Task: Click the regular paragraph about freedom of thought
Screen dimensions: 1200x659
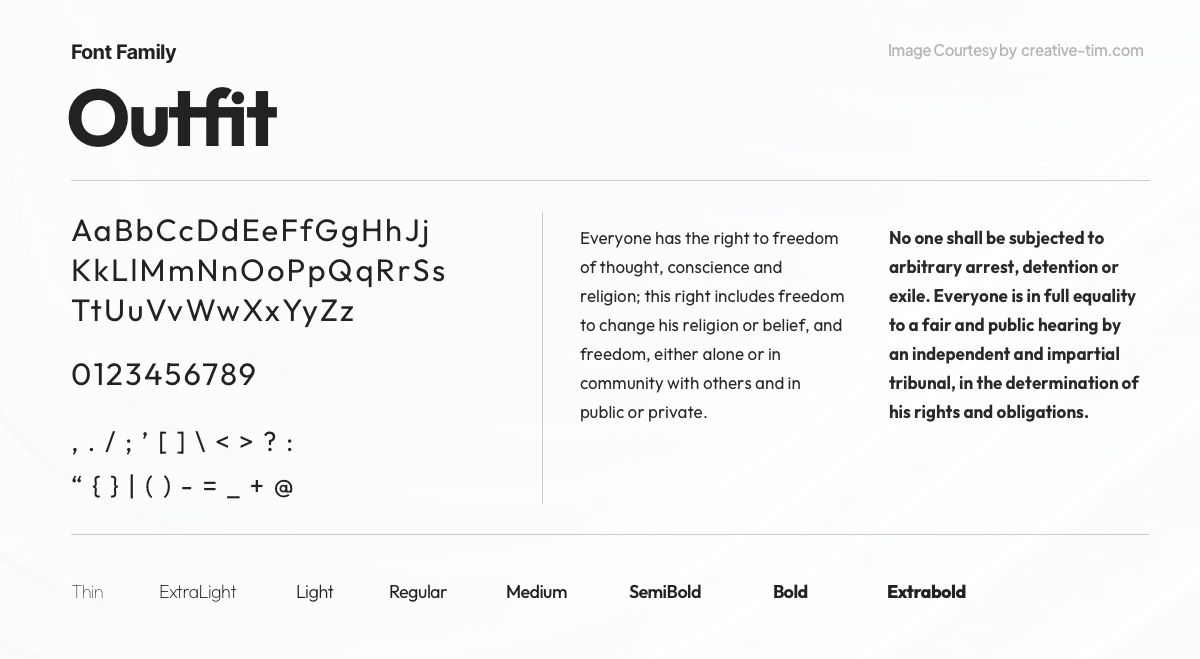Action: [x=712, y=325]
